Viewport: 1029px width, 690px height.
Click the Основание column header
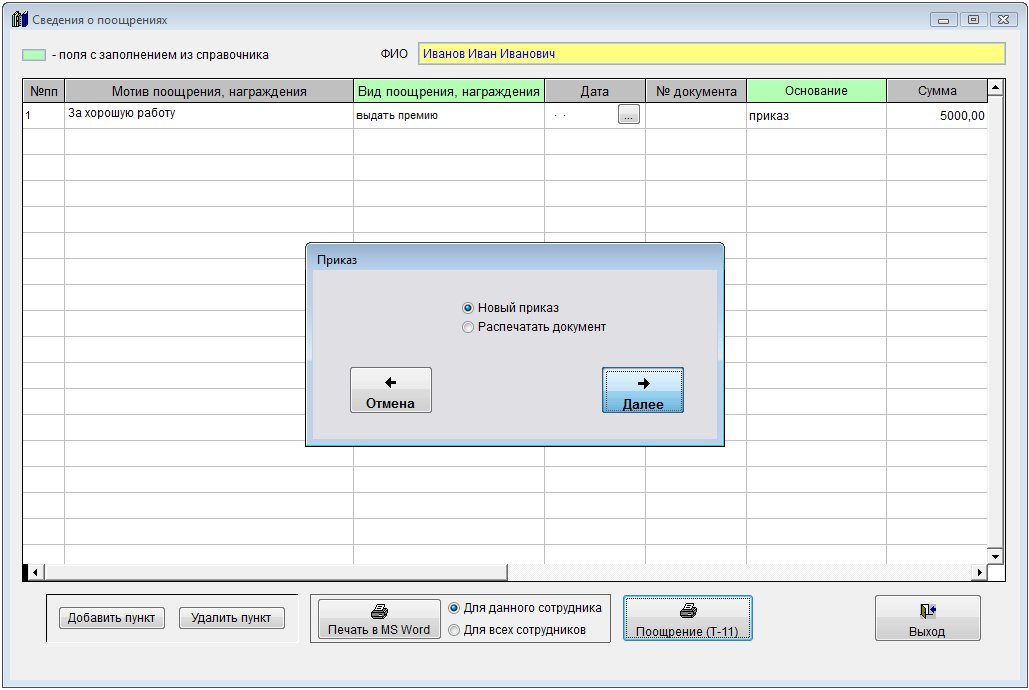click(x=816, y=91)
